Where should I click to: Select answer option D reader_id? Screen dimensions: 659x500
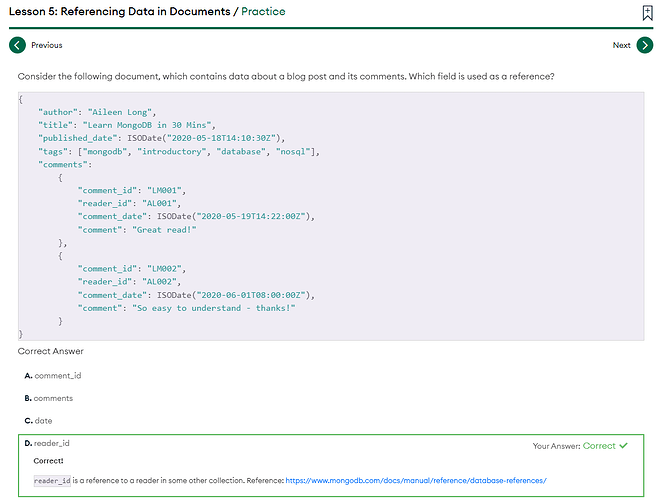point(51,443)
